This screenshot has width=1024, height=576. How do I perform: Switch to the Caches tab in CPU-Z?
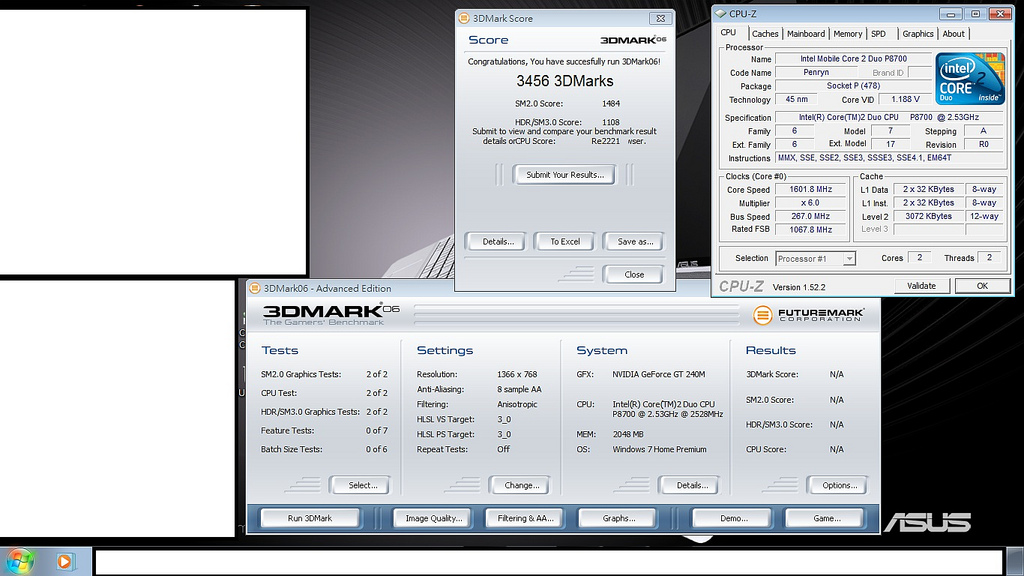point(765,34)
